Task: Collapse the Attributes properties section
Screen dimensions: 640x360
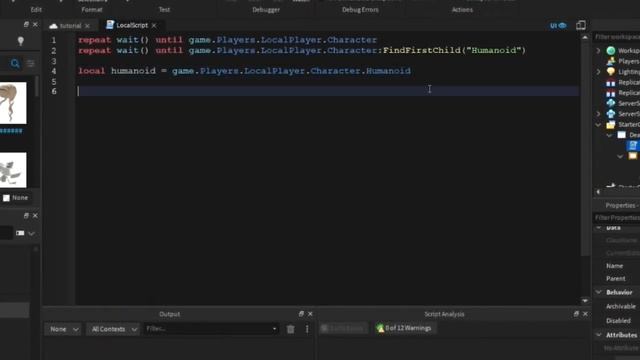Action: pos(599,335)
